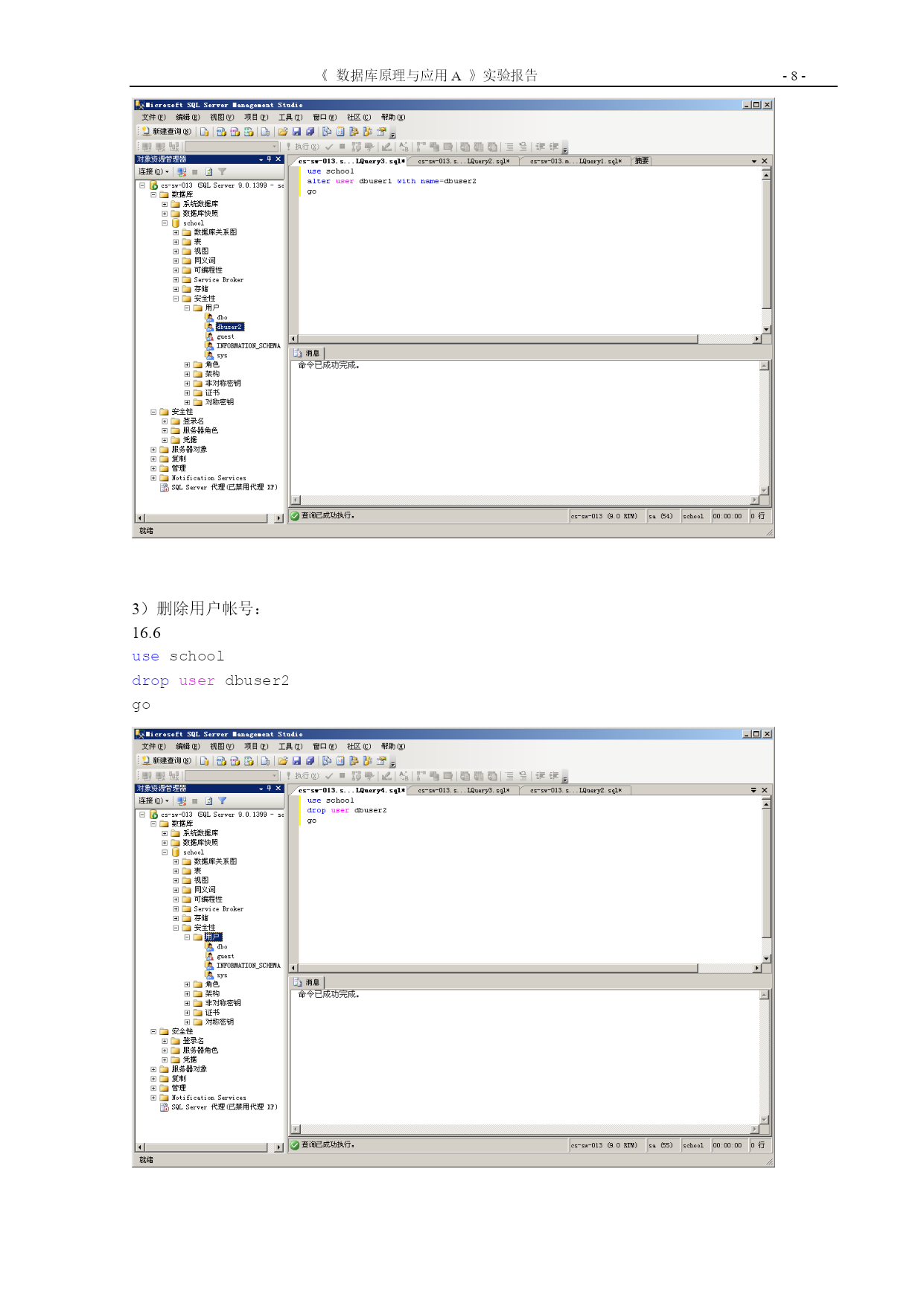Filter icon in lower Object Explorer toolbar
The width and height of the screenshot is (924, 1306).
(x=222, y=801)
